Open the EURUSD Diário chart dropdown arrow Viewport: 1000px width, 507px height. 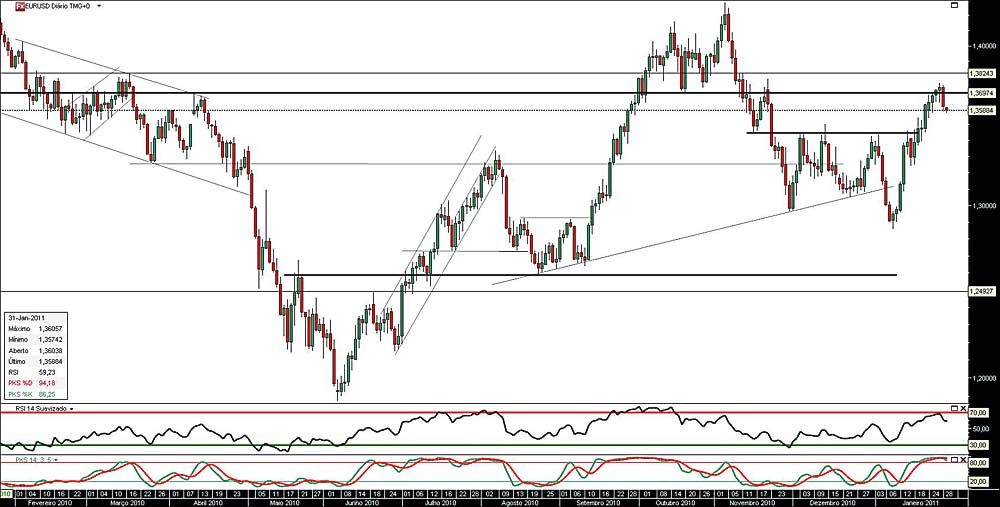click(99, 5)
